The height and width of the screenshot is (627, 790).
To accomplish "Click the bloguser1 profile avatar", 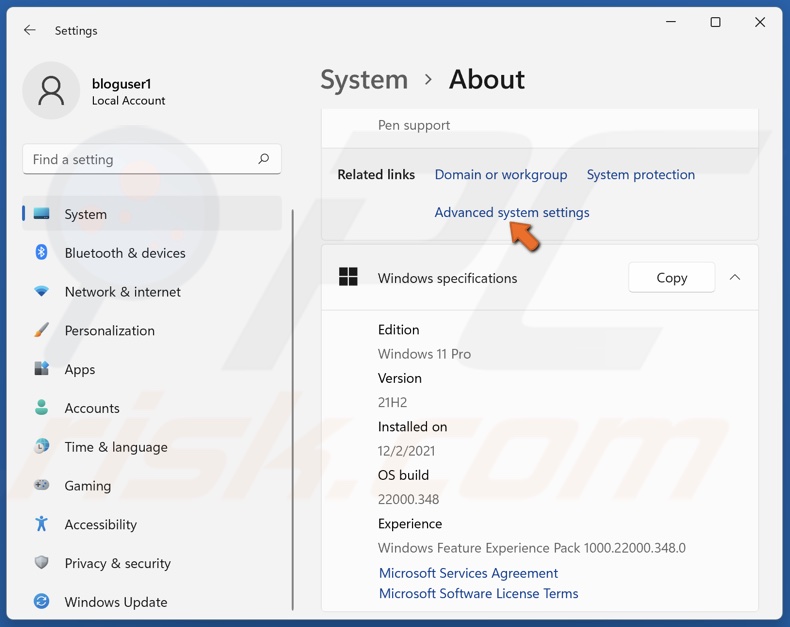I will click(x=51, y=91).
